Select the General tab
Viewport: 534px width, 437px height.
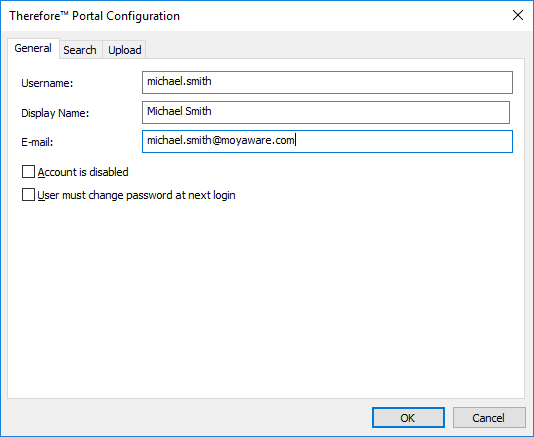(x=33, y=48)
